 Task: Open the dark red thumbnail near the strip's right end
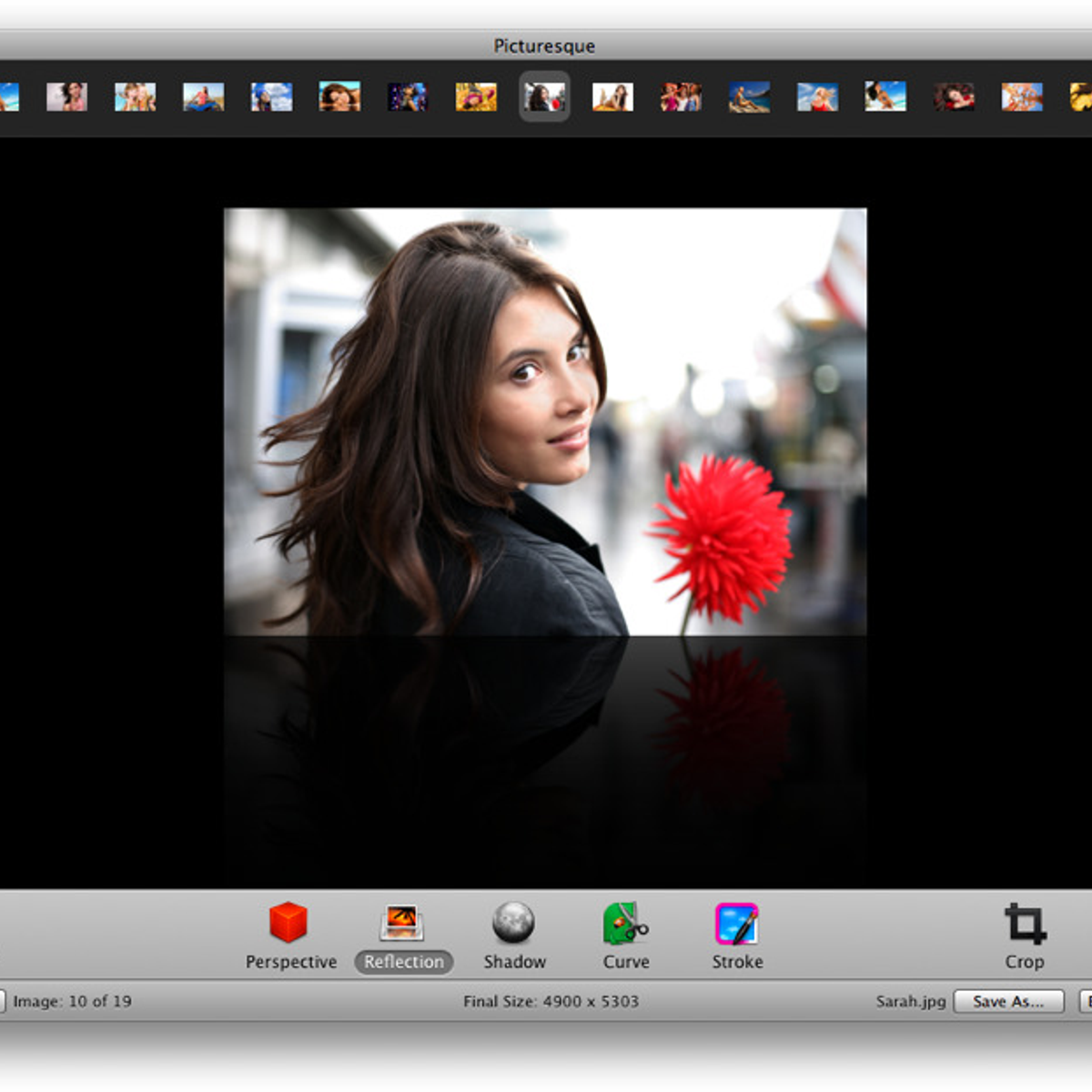(954, 96)
